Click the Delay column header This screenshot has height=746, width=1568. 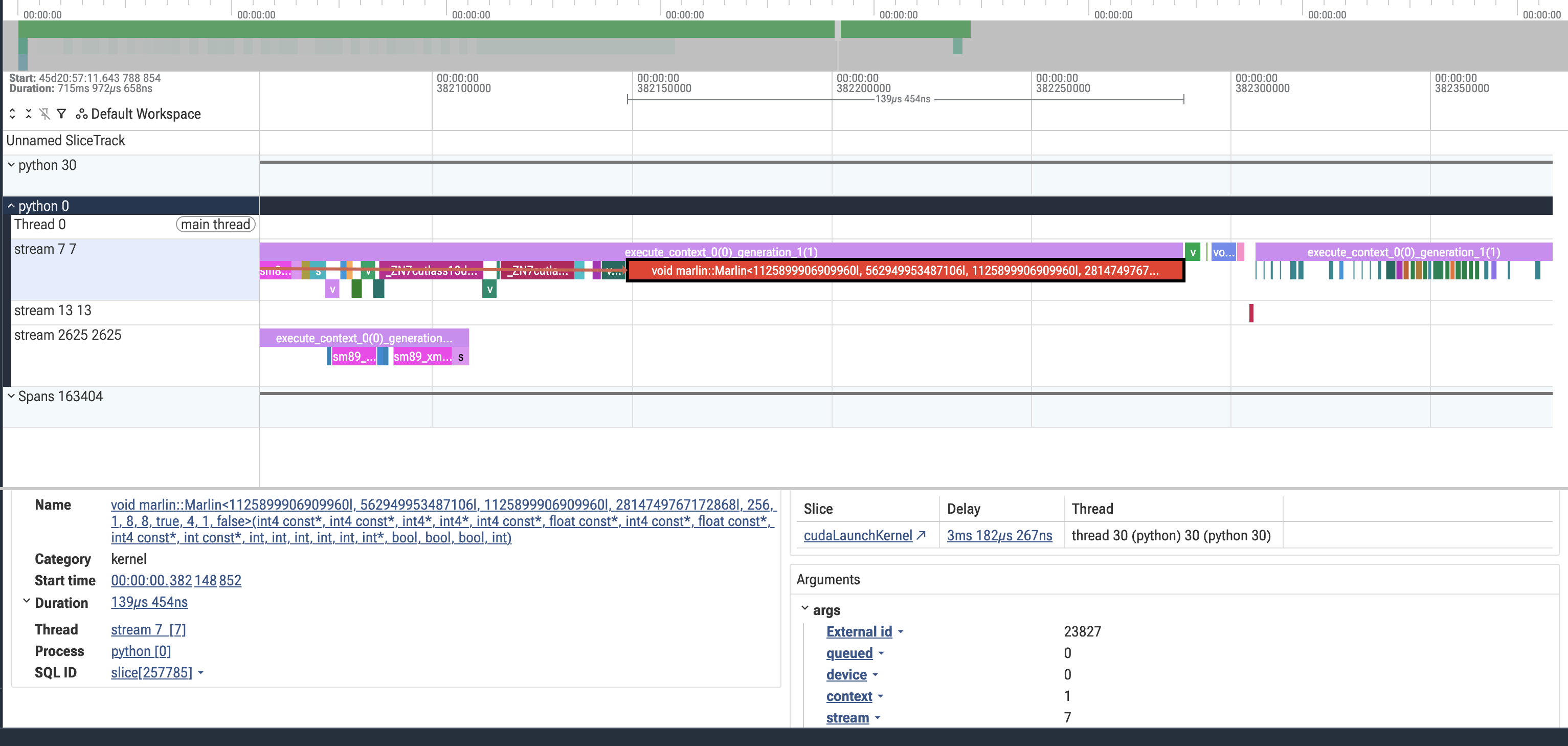click(964, 509)
